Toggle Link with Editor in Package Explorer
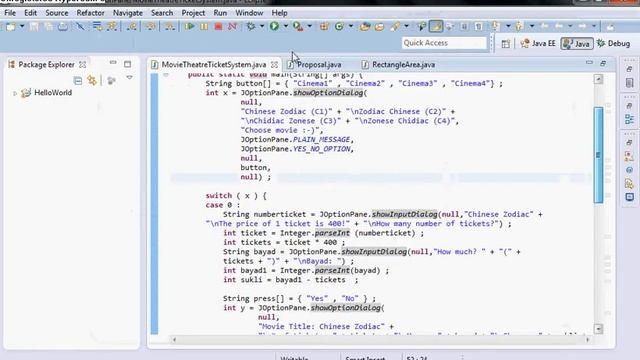 92,80
